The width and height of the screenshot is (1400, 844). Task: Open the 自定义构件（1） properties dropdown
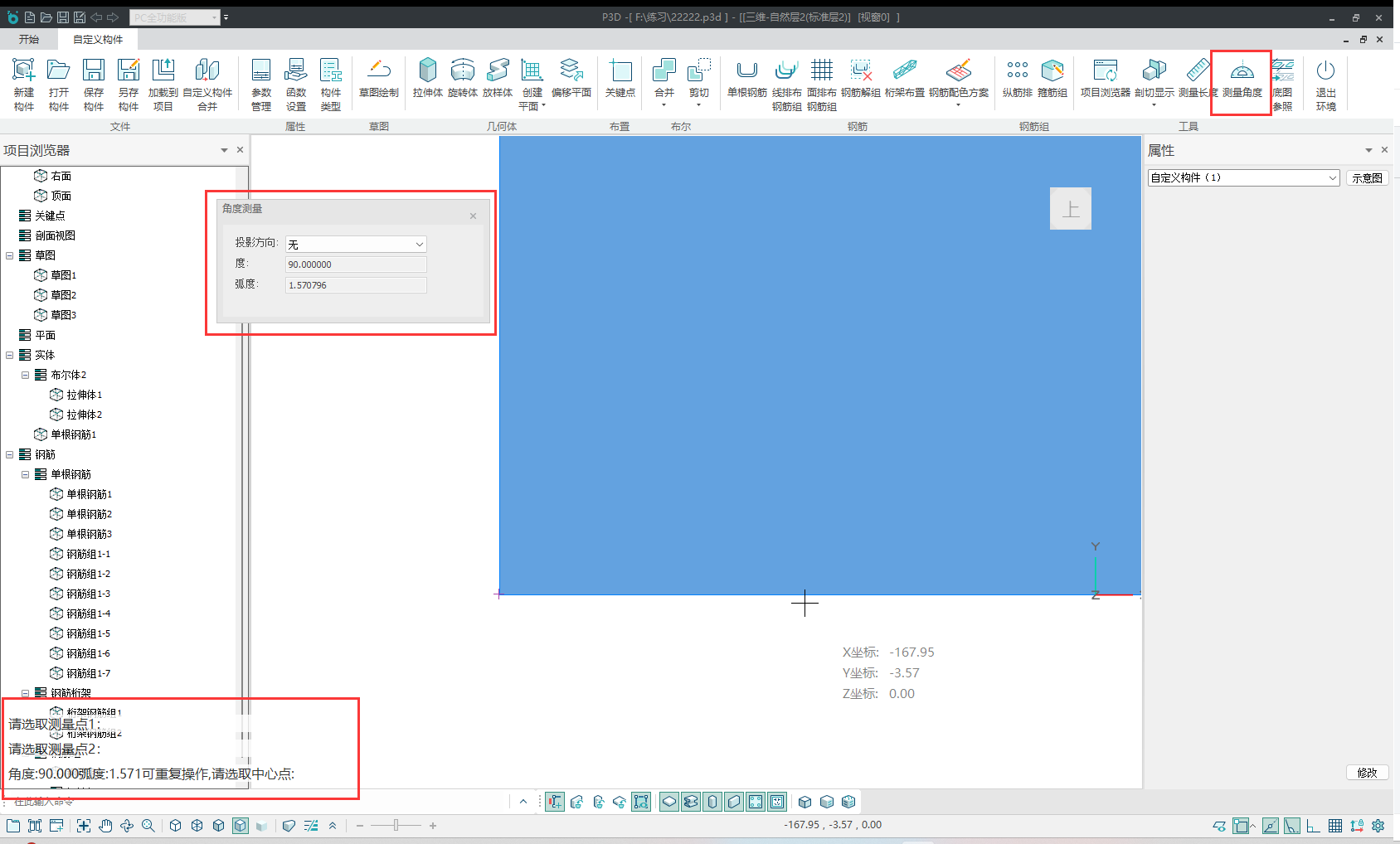point(1242,177)
